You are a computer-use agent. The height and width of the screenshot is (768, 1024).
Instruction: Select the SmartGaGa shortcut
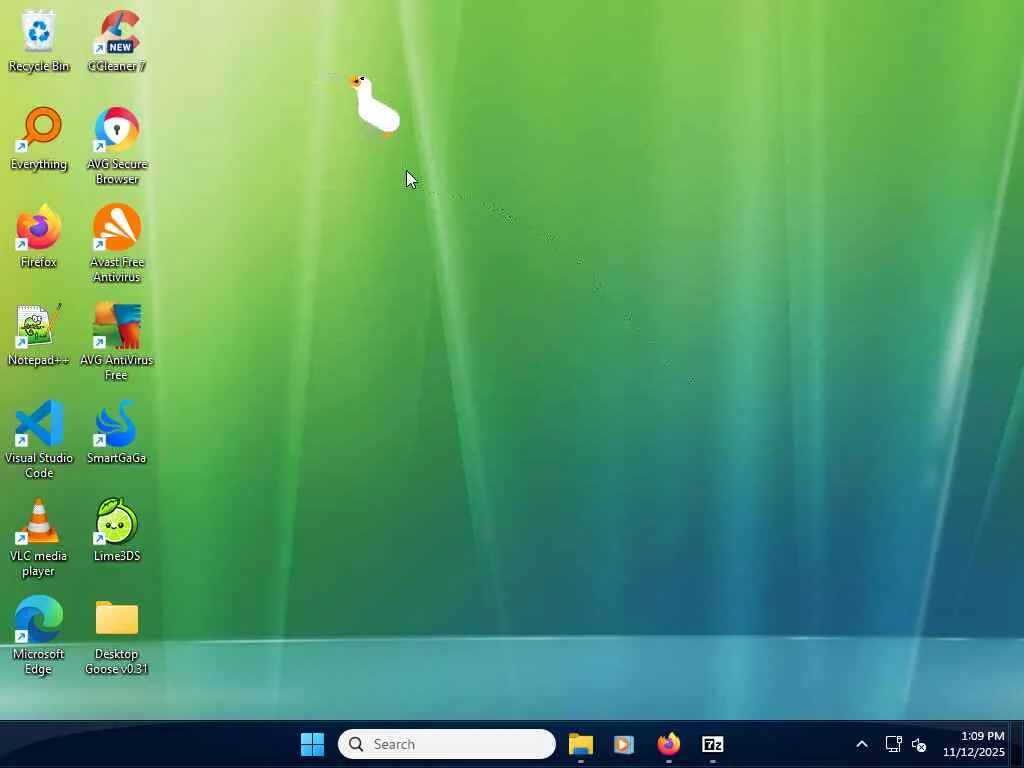[117, 432]
